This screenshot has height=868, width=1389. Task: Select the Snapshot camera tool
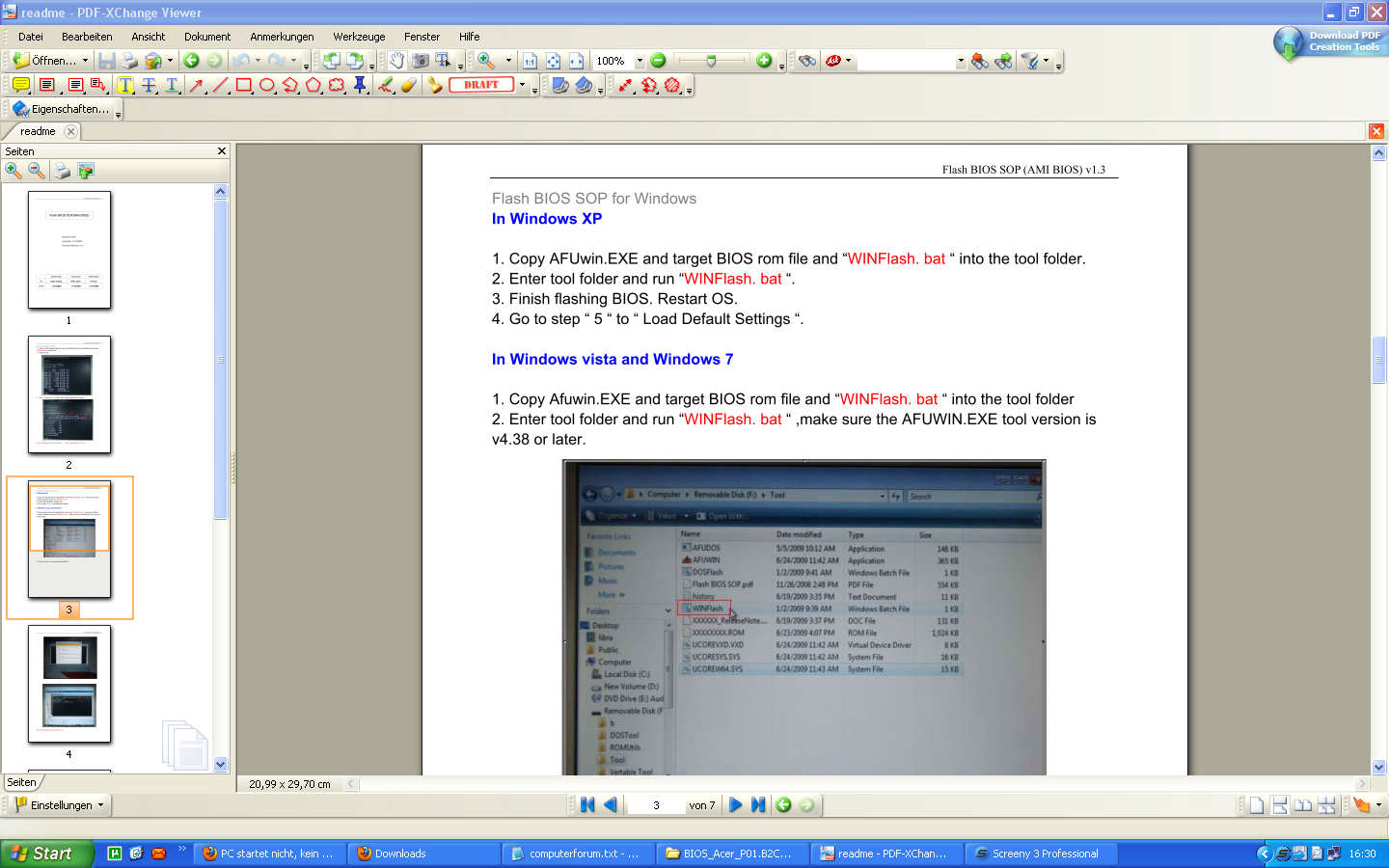(420, 61)
